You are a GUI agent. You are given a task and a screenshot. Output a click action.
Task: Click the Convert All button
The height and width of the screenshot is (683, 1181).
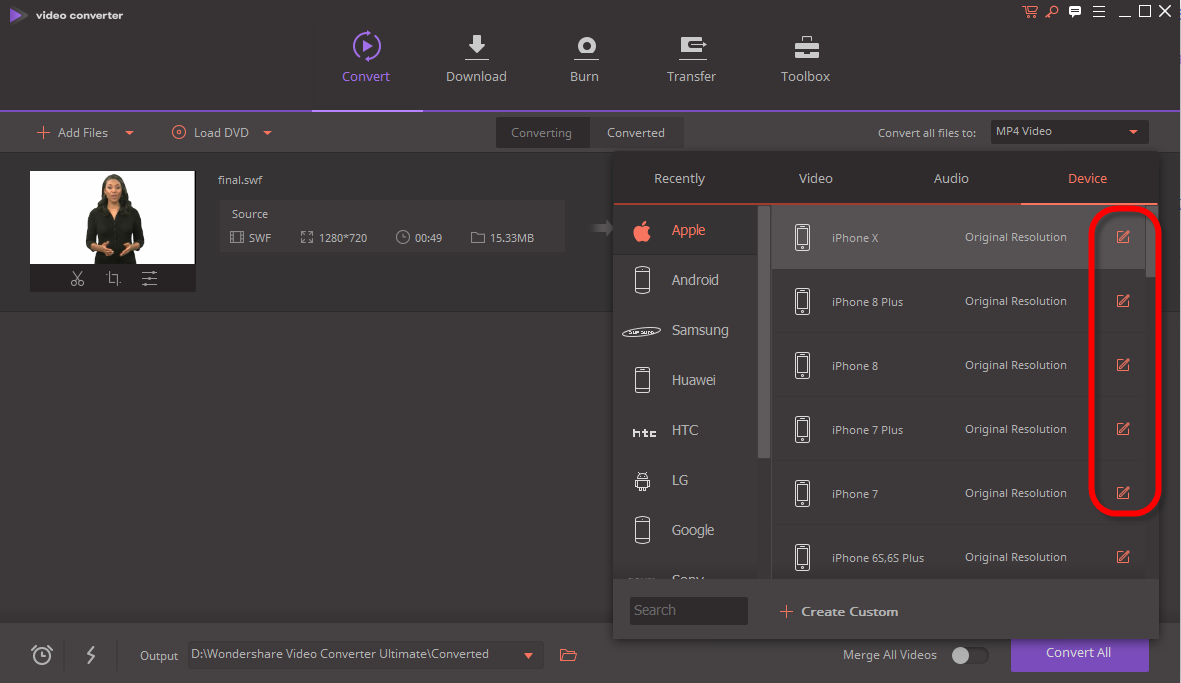pyautogui.click(x=1079, y=654)
